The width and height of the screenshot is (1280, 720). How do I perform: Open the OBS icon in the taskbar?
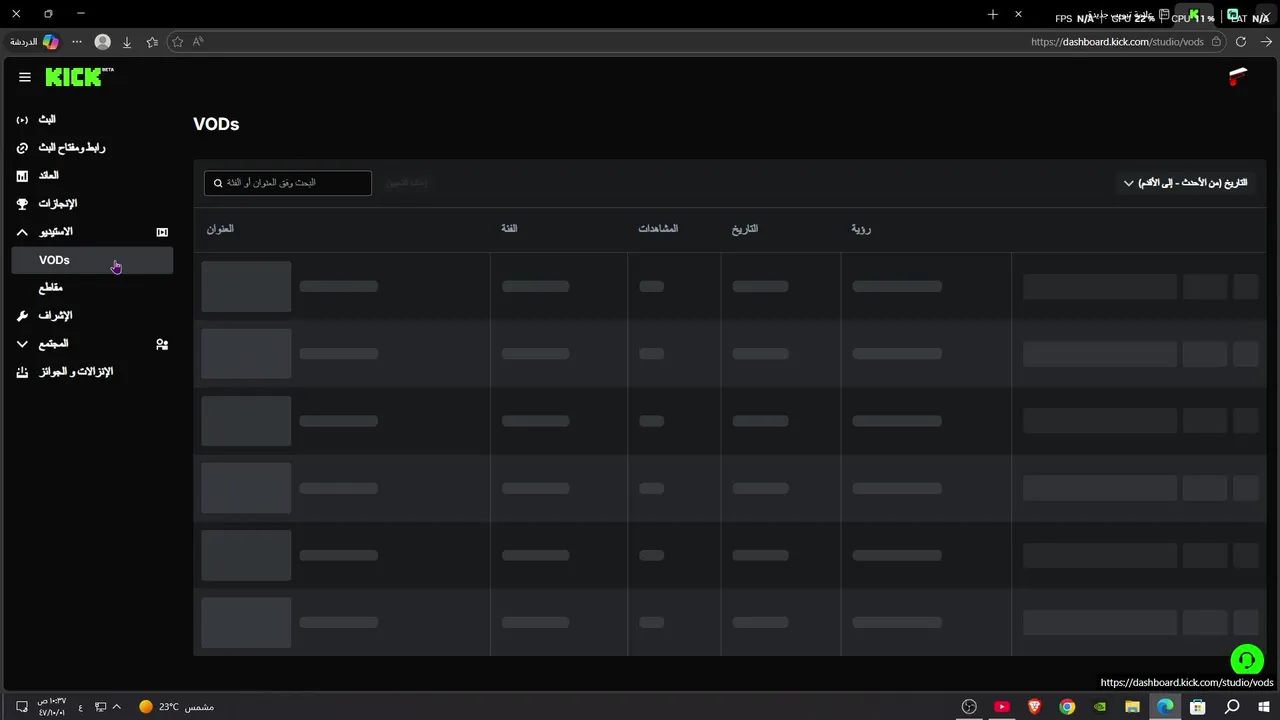click(x=969, y=707)
